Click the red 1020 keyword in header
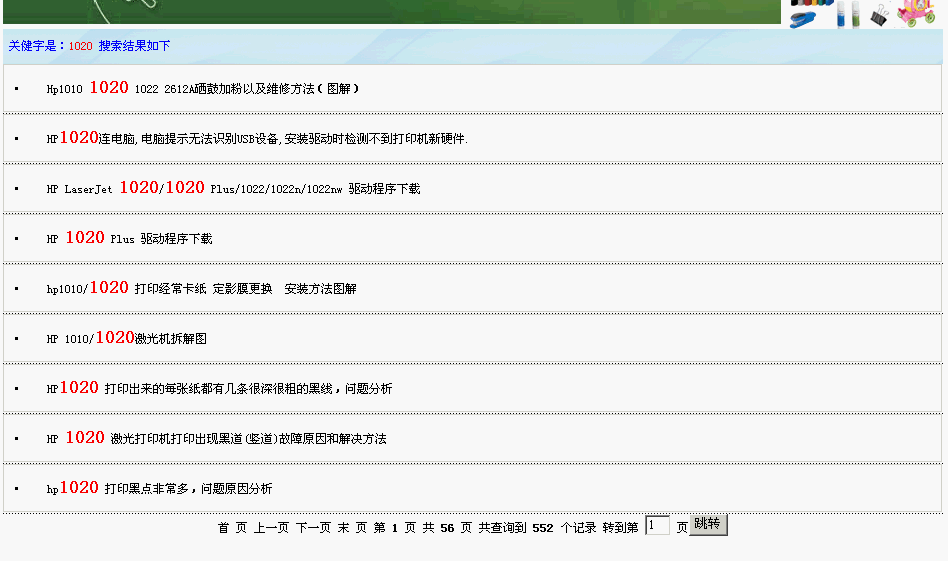 pos(80,46)
